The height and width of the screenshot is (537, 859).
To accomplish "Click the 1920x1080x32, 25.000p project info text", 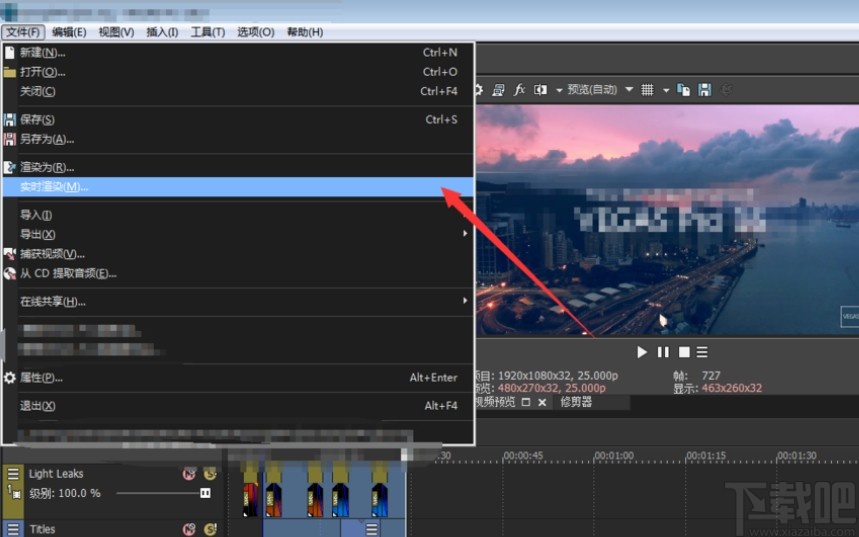I will pyautogui.click(x=558, y=376).
